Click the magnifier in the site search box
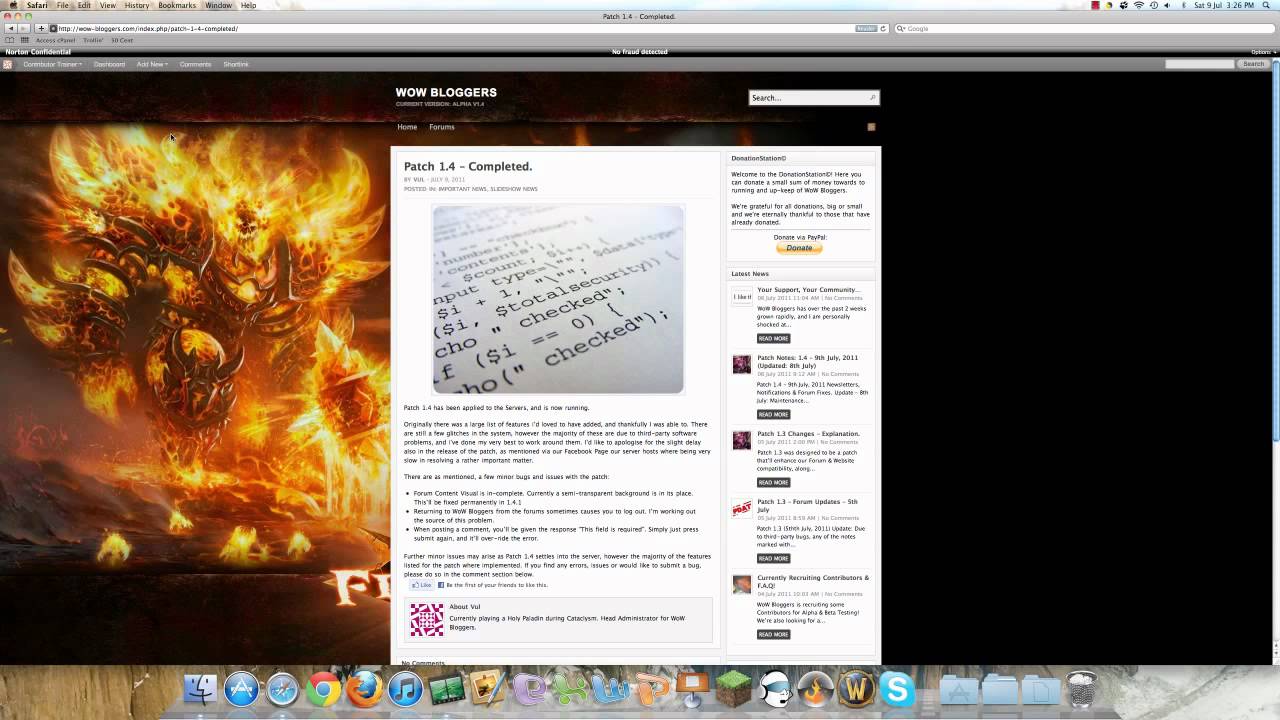The width and height of the screenshot is (1280, 720). [873, 98]
